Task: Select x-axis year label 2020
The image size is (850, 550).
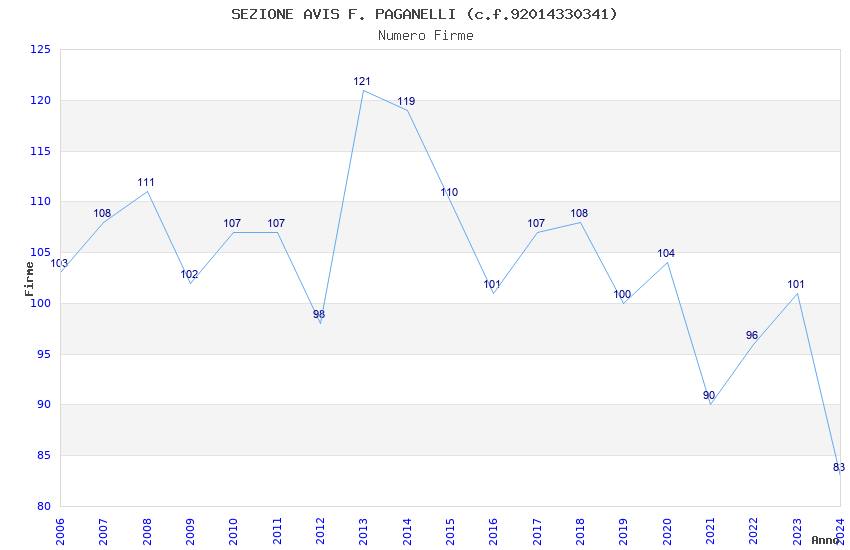Action: (667, 531)
